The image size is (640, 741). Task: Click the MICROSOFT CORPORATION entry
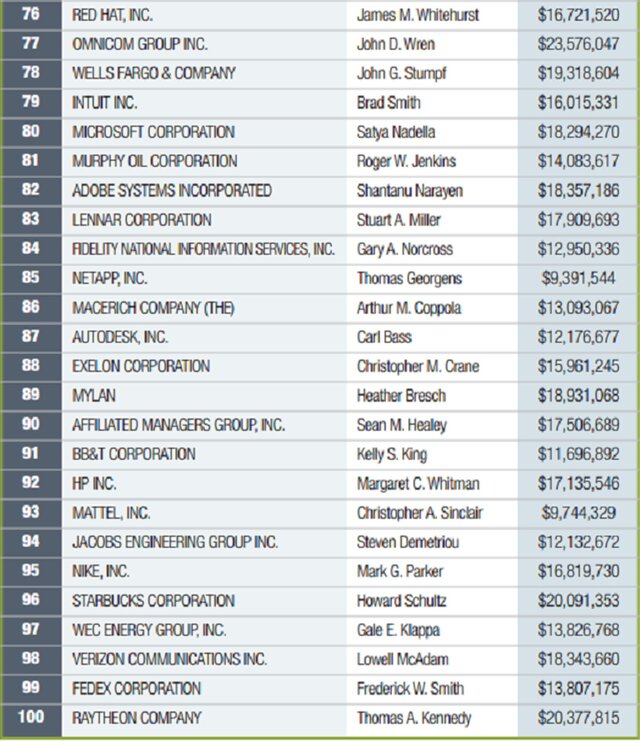(x=153, y=132)
